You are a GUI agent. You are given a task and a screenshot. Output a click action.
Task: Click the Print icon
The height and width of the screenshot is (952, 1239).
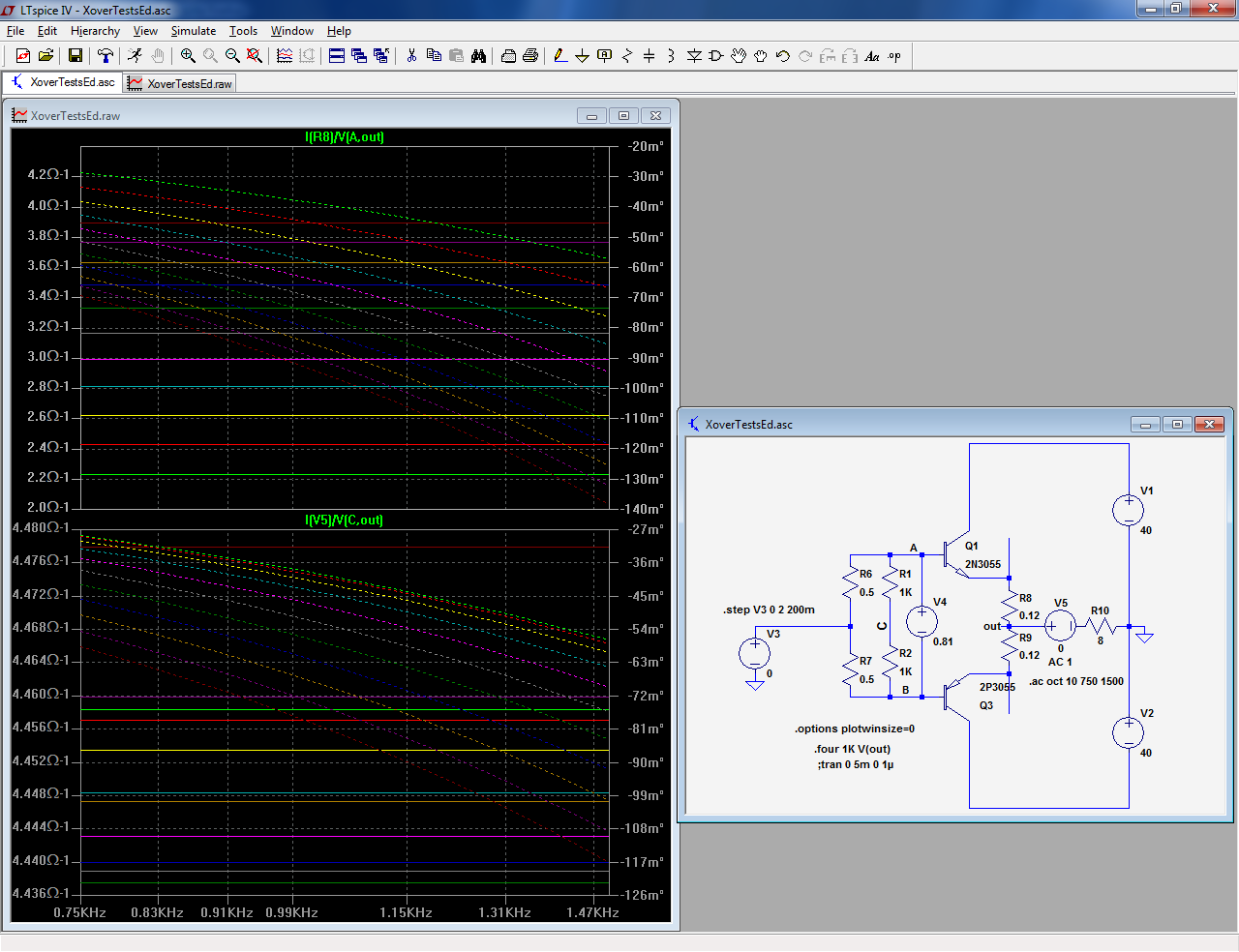click(x=530, y=56)
